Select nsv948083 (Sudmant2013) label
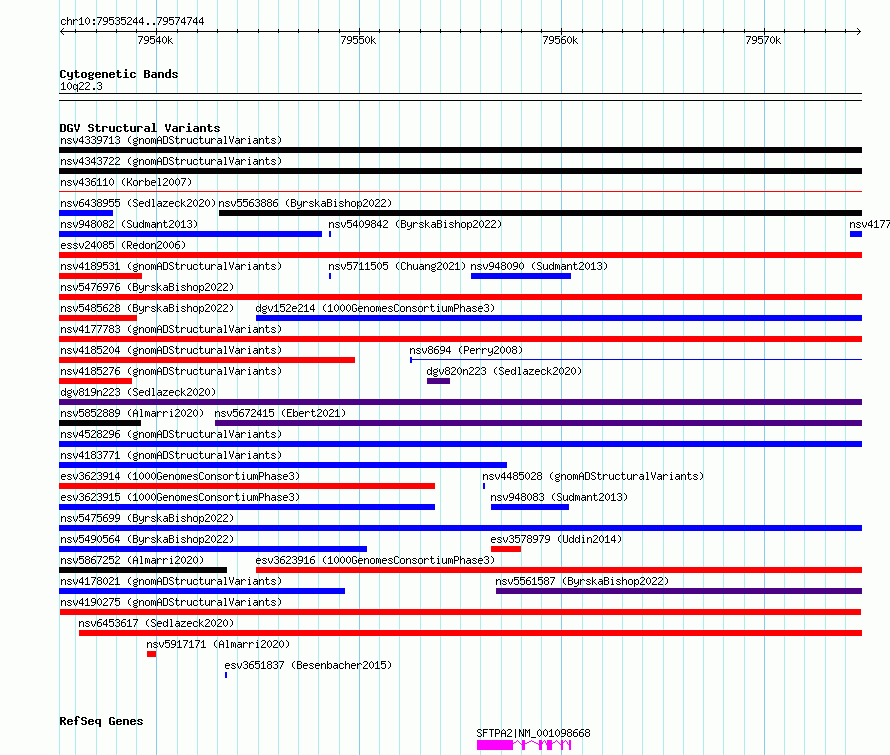 click(559, 497)
